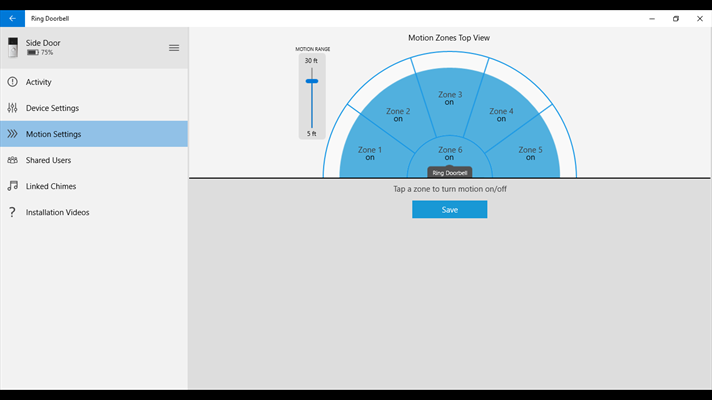712x400 pixels.
Task: Click the 30 ft label on the range slider
Action: tap(311, 60)
